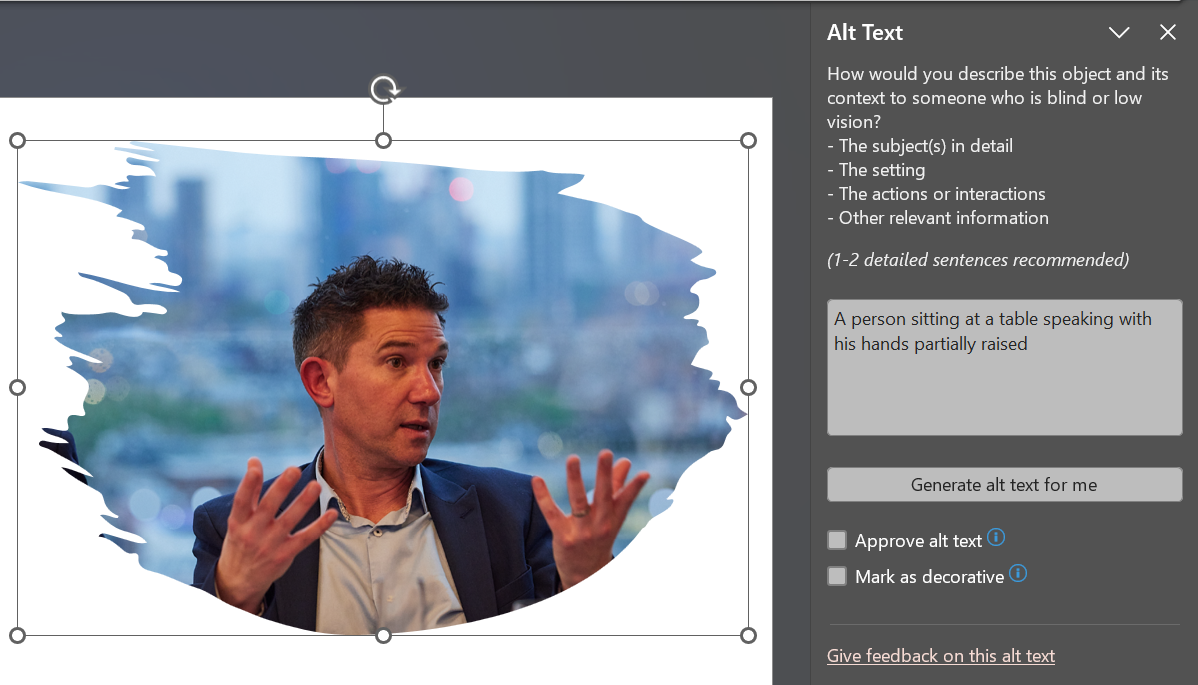Click Generate alt text for me

1004,485
